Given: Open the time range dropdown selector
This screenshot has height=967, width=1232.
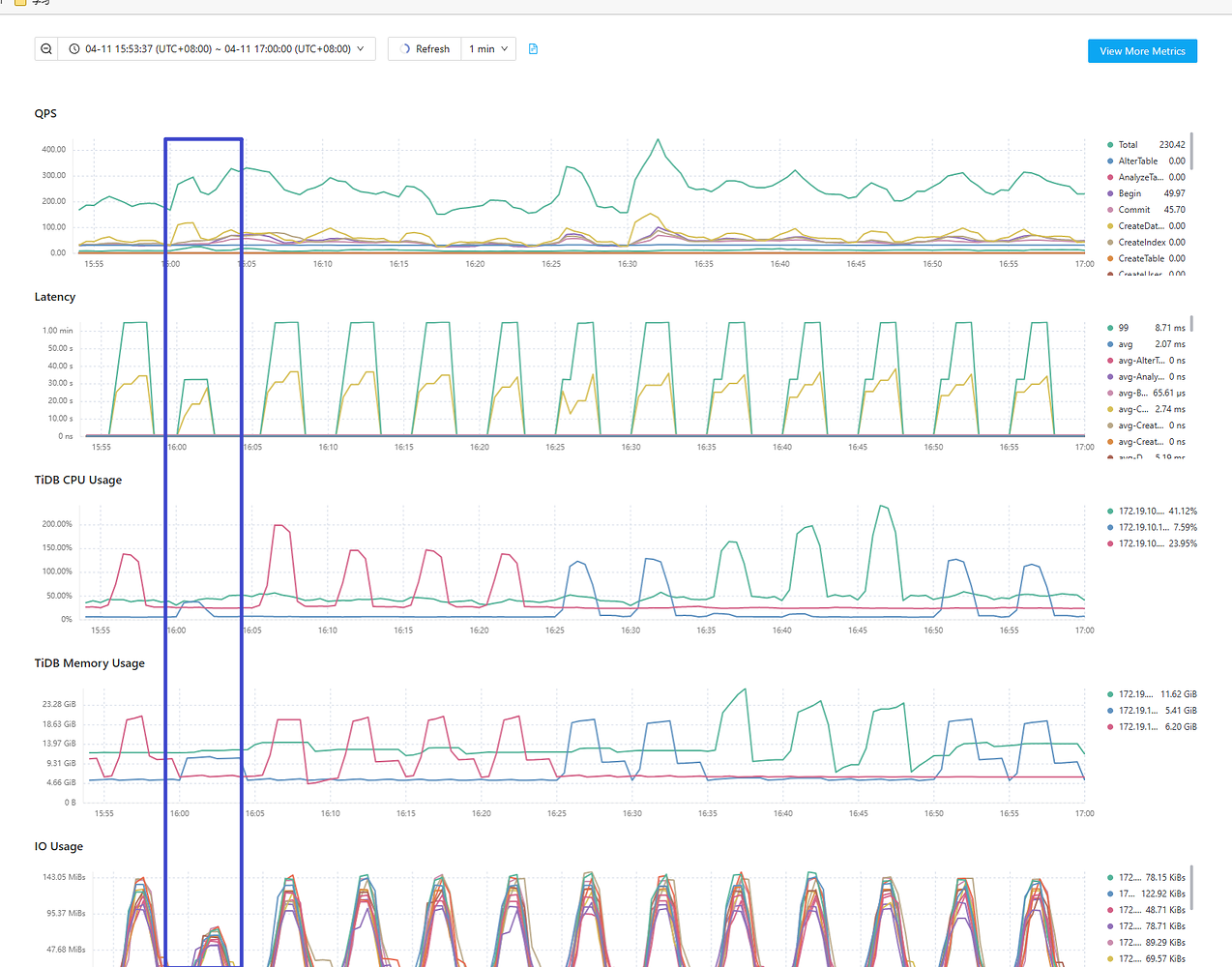Looking at the screenshot, I should 218,49.
